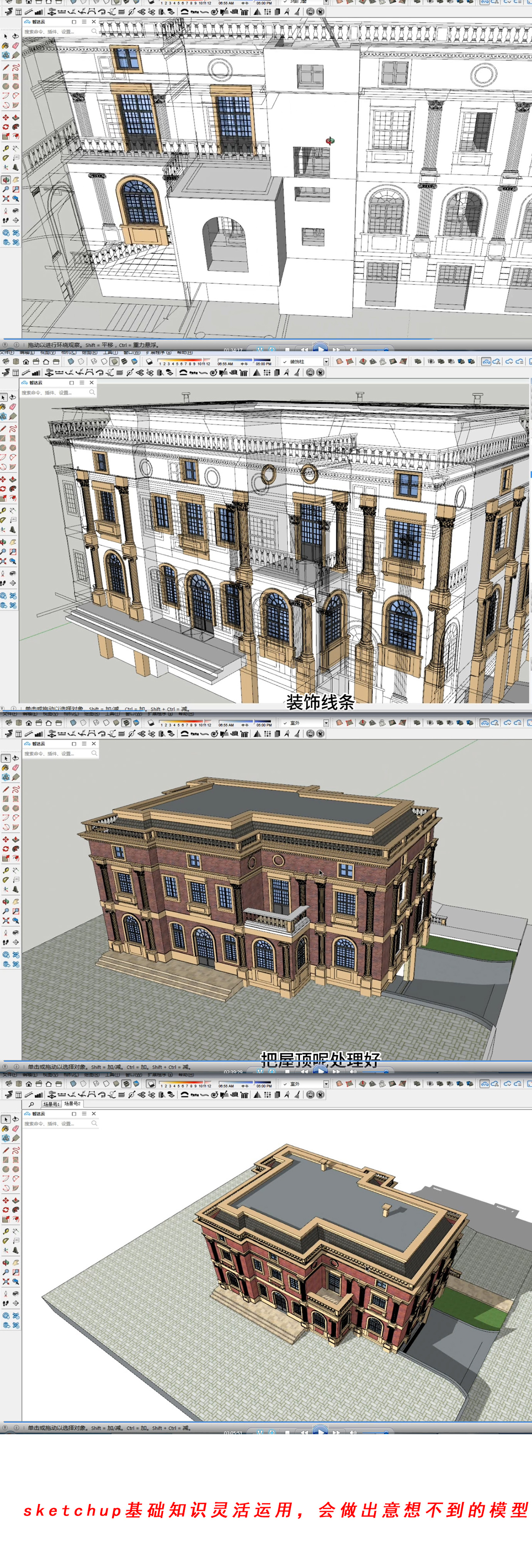Click Zoom Extents in the 把屋顶呢处理好 screenshot
The width and height of the screenshot is (532, 1568).
point(5,921)
